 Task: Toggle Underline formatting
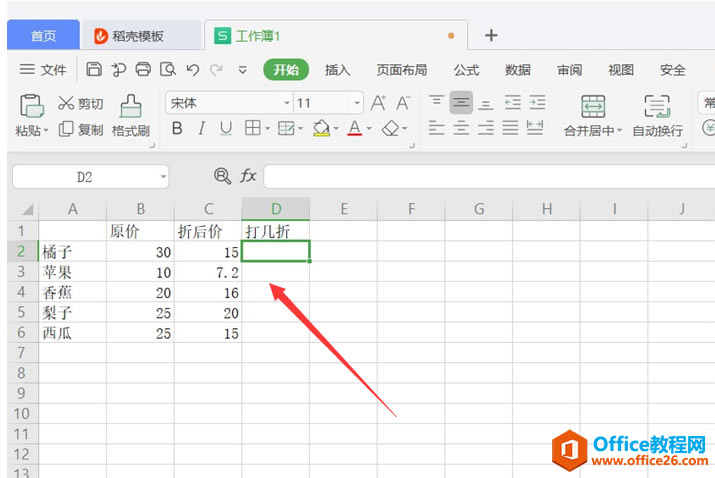[226, 129]
